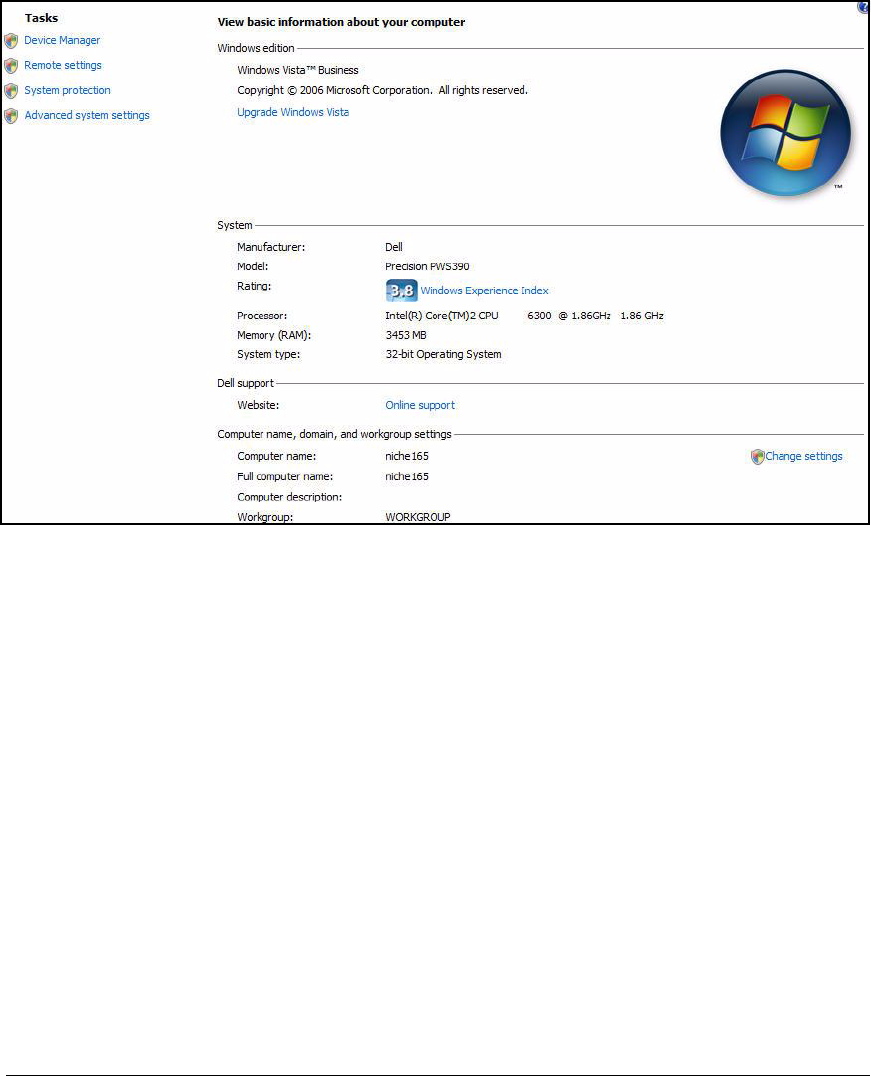Click the Upgrade Windows Vista link
Viewport: 871px width, 1076px height.
[293, 112]
